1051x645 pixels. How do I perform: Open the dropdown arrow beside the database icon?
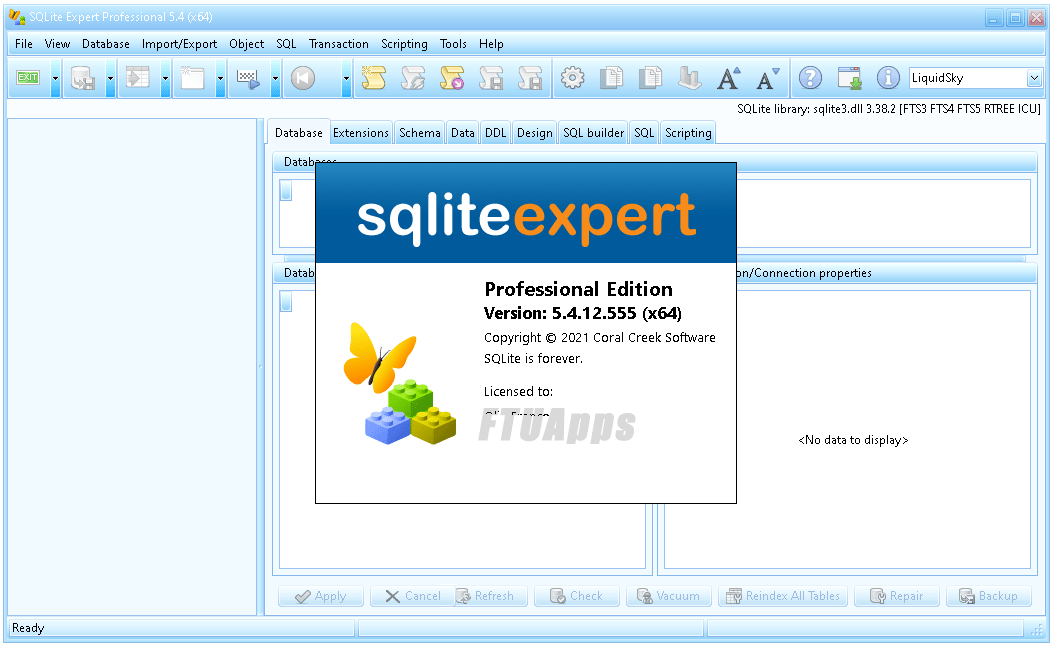pyautogui.click(x=111, y=78)
